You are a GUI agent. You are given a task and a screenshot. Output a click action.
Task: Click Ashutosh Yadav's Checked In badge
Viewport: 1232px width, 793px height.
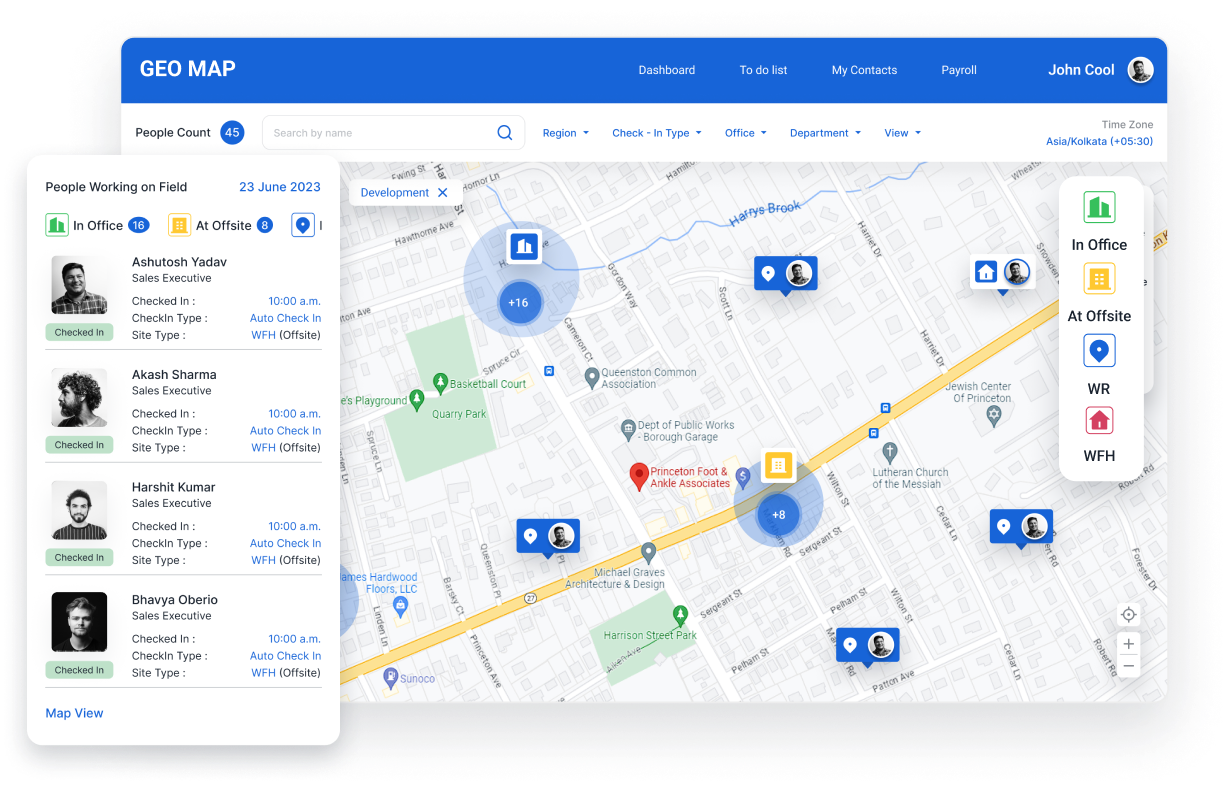tap(79, 332)
